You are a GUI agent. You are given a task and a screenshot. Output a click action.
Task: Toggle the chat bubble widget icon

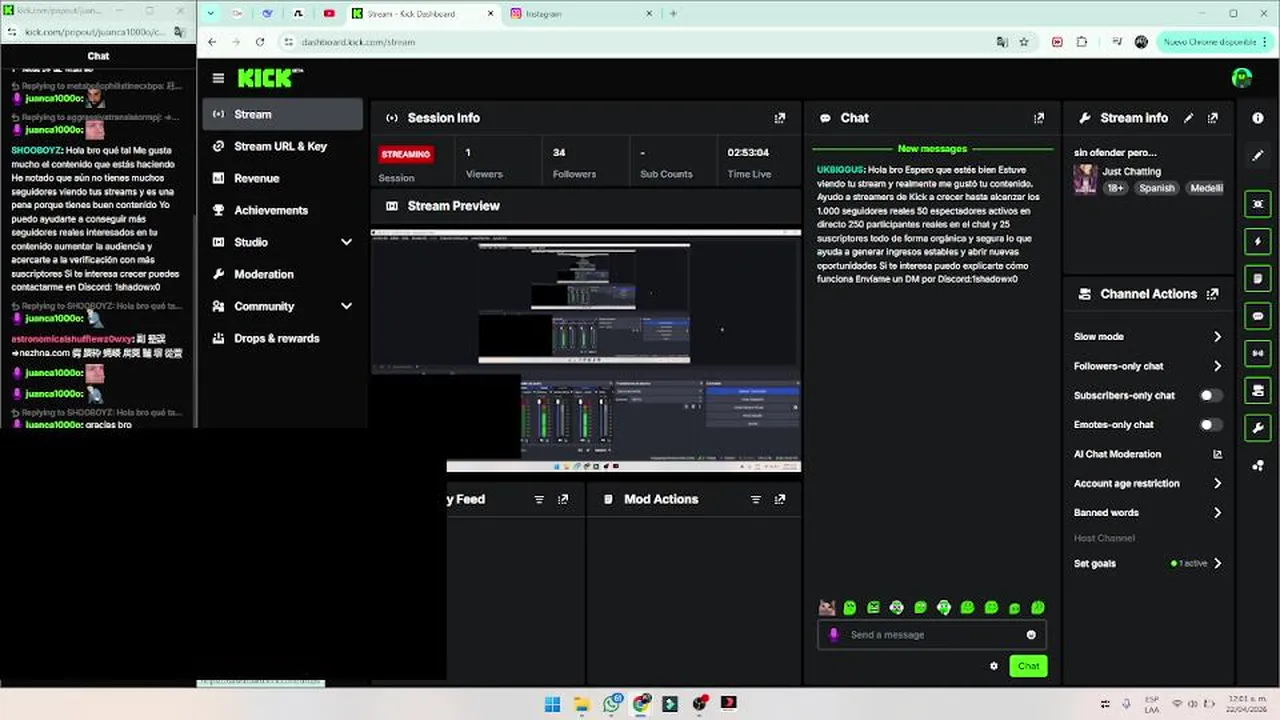tap(1258, 316)
